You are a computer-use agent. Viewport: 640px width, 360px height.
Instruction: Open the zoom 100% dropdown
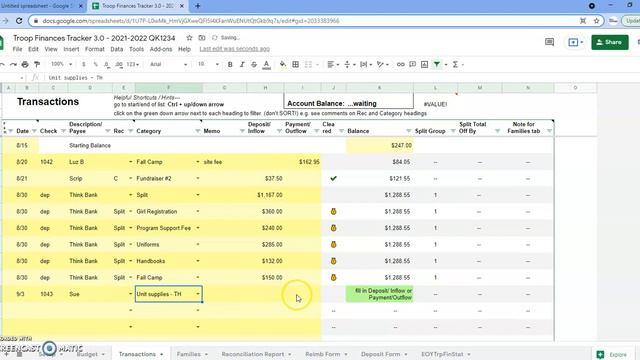click(61, 64)
